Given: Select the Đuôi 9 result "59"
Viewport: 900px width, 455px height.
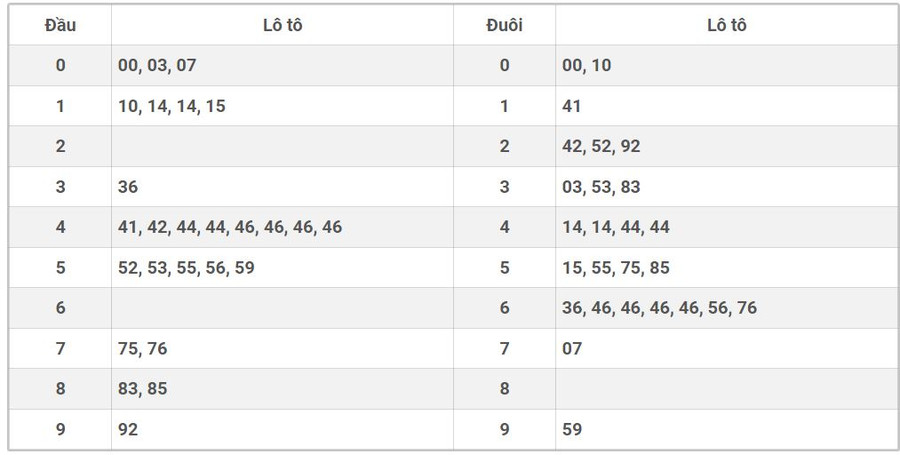Looking at the screenshot, I should tap(572, 430).
